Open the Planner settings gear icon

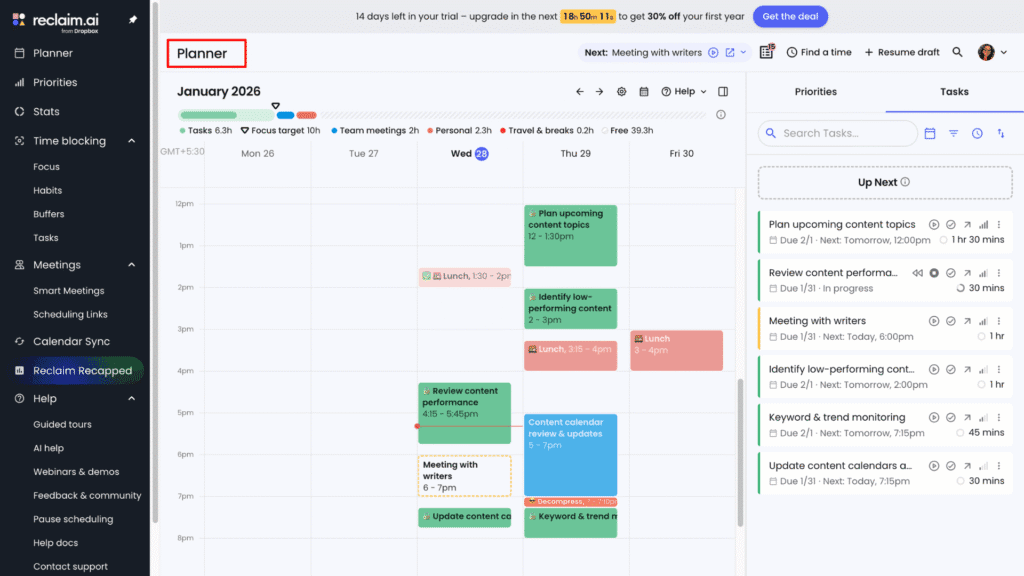(622, 91)
